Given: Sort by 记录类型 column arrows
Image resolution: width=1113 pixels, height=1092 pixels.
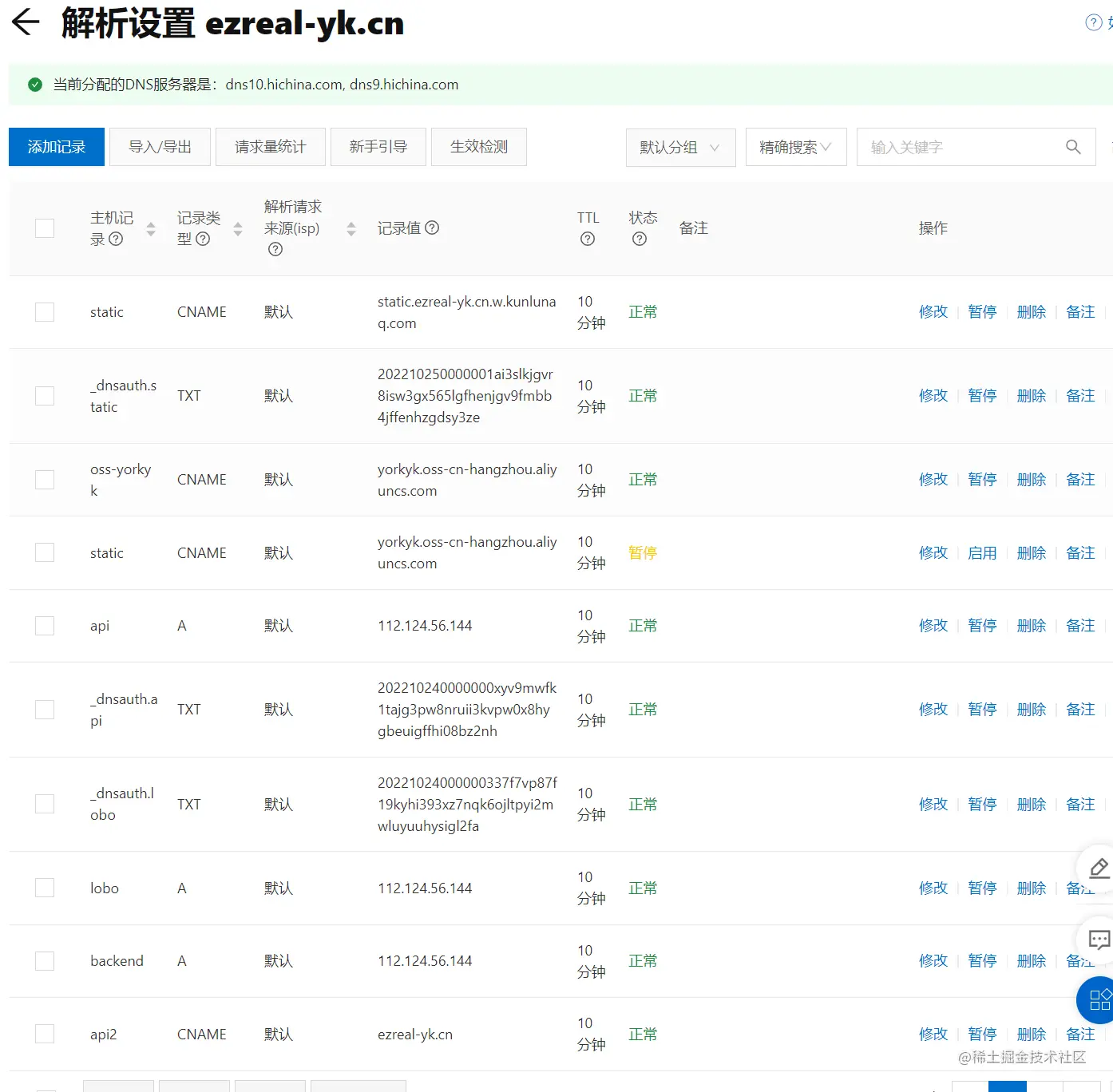Looking at the screenshot, I should 238,230.
